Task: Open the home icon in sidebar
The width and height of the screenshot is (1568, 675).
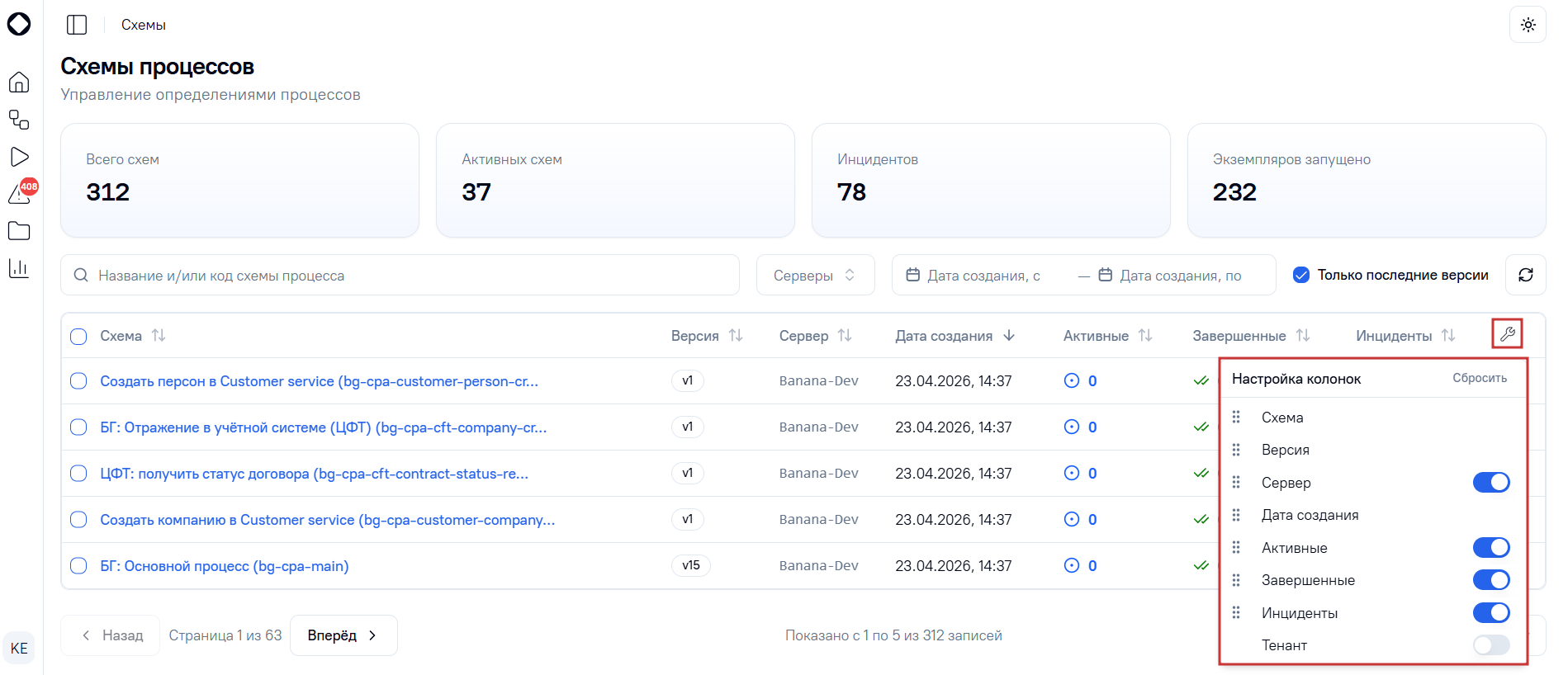Action: (19, 83)
